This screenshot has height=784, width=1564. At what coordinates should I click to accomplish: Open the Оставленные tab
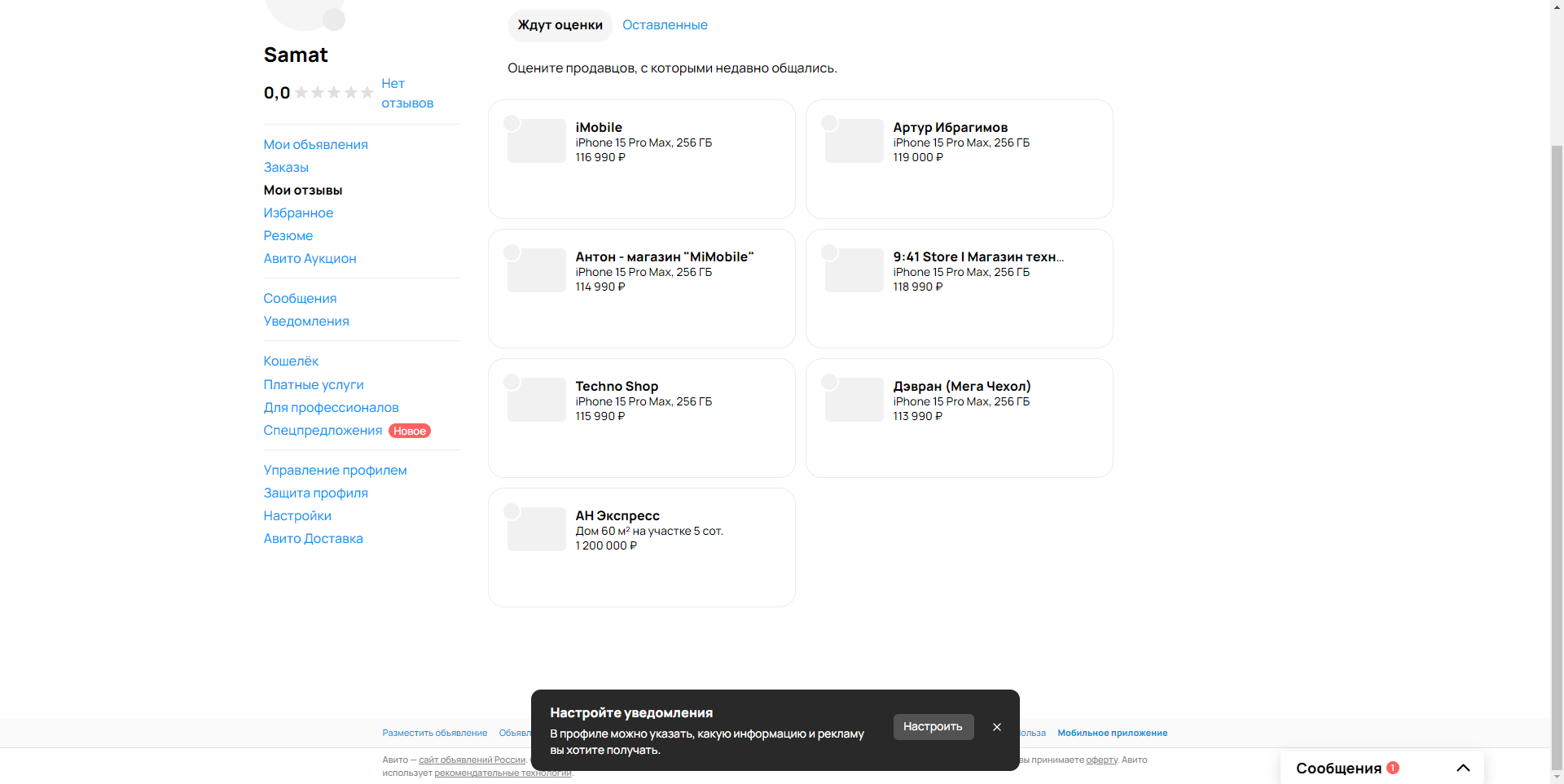[x=665, y=25]
